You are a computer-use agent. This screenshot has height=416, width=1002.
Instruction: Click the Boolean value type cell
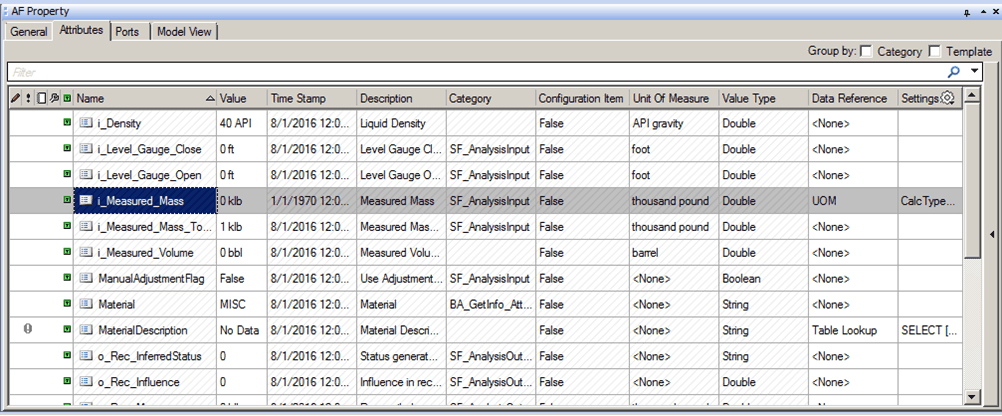764,279
